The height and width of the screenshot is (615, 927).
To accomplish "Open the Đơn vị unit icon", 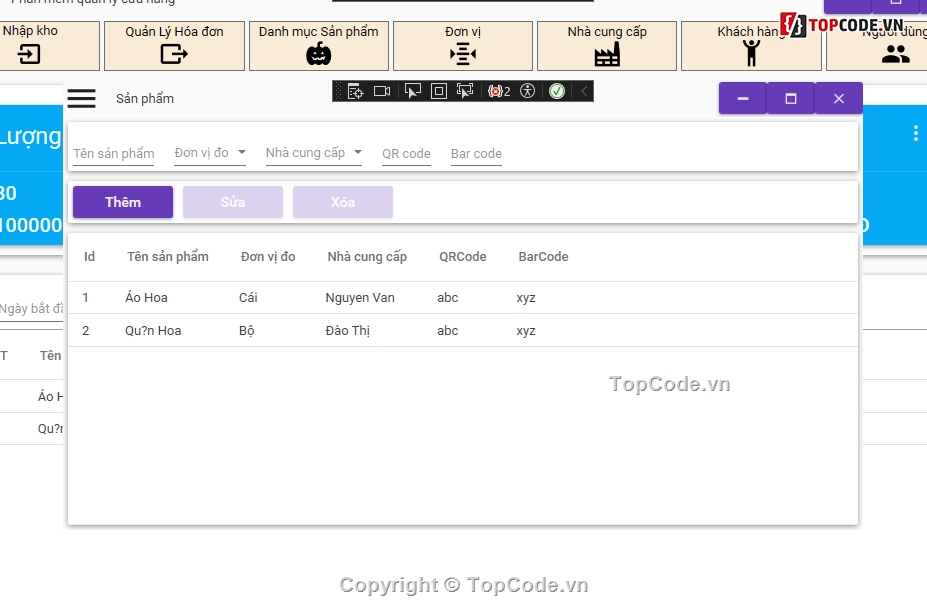I will [462, 54].
